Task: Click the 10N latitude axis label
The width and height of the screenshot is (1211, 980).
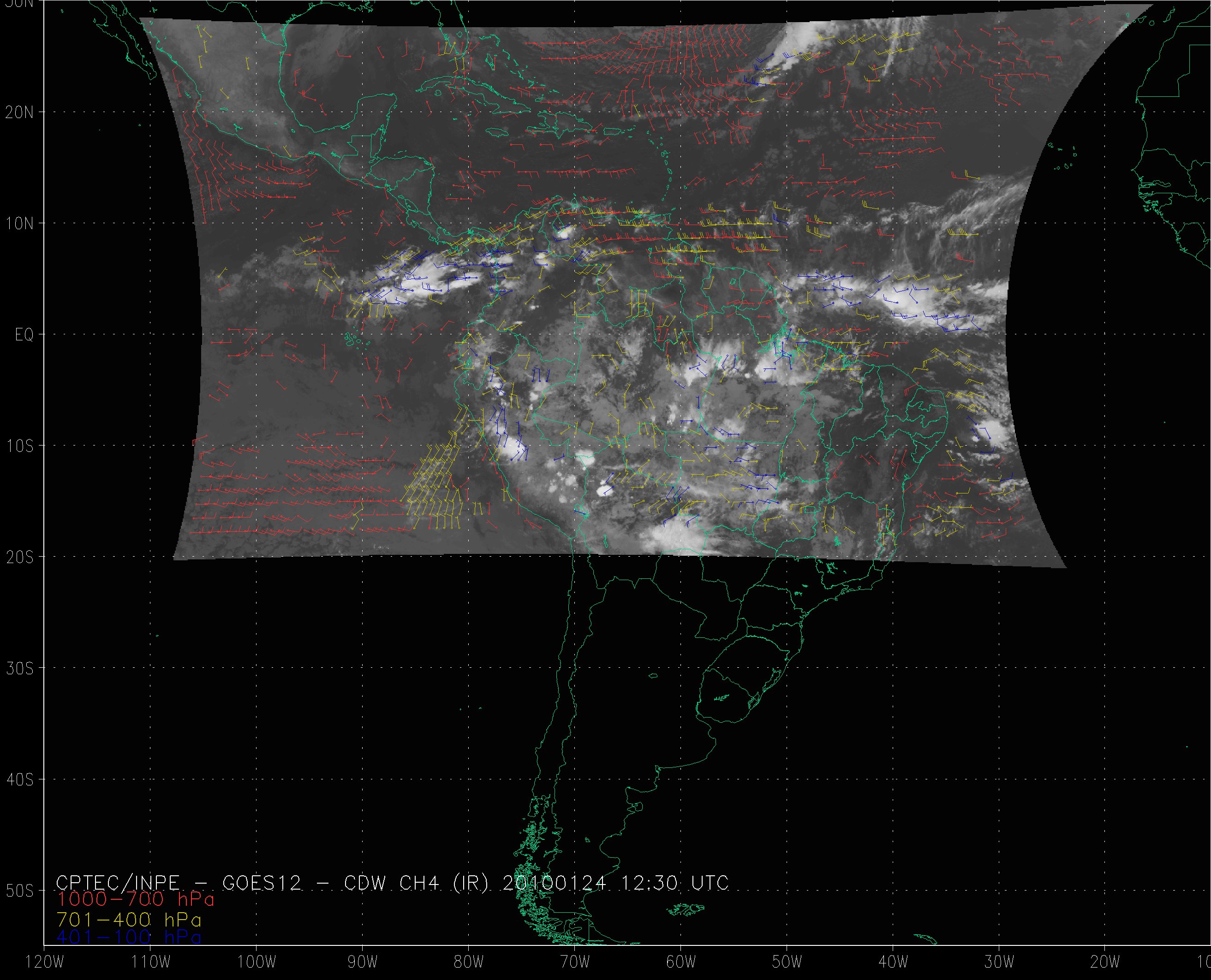Action: (20, 224)
